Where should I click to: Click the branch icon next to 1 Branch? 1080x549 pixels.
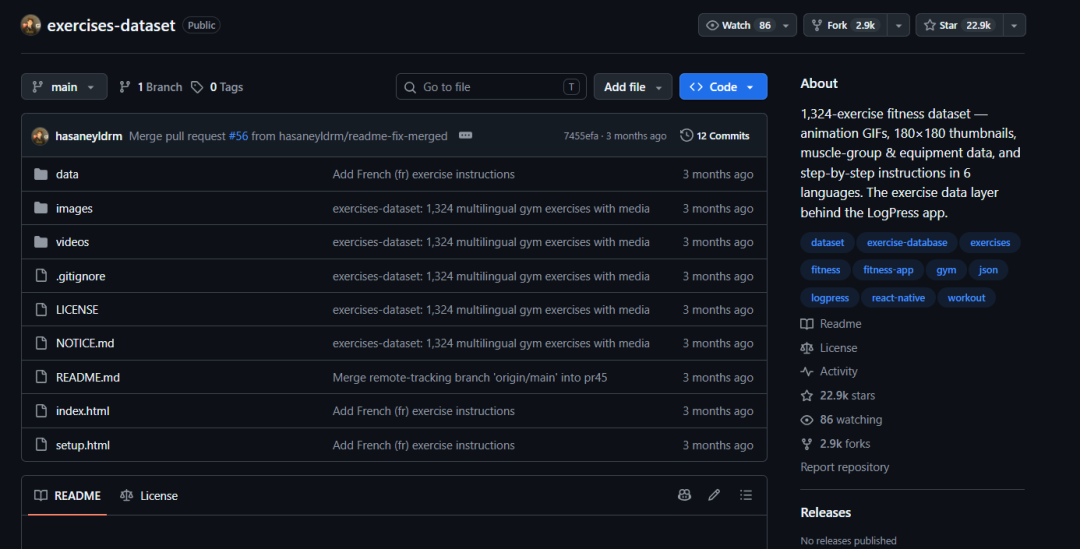pyautogui.click(x=125, y=87)
